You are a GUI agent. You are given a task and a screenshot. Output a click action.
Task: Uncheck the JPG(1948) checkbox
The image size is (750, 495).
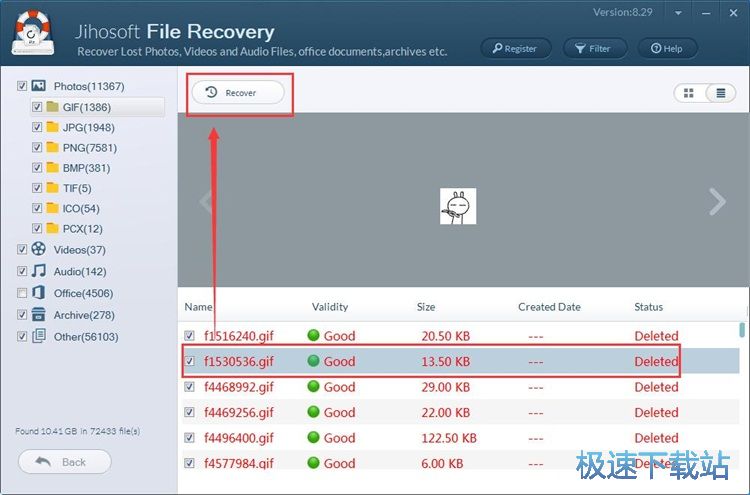tap(37, 127)
